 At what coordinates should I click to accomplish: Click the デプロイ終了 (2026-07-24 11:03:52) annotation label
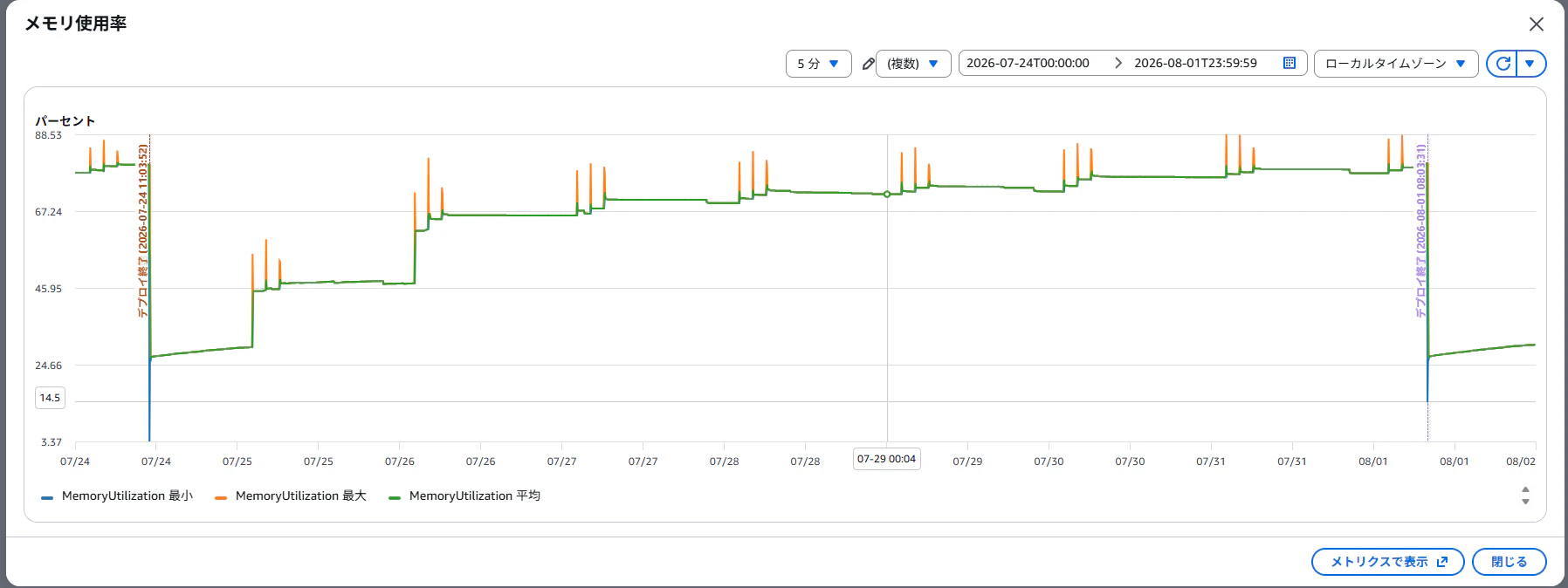142,230
